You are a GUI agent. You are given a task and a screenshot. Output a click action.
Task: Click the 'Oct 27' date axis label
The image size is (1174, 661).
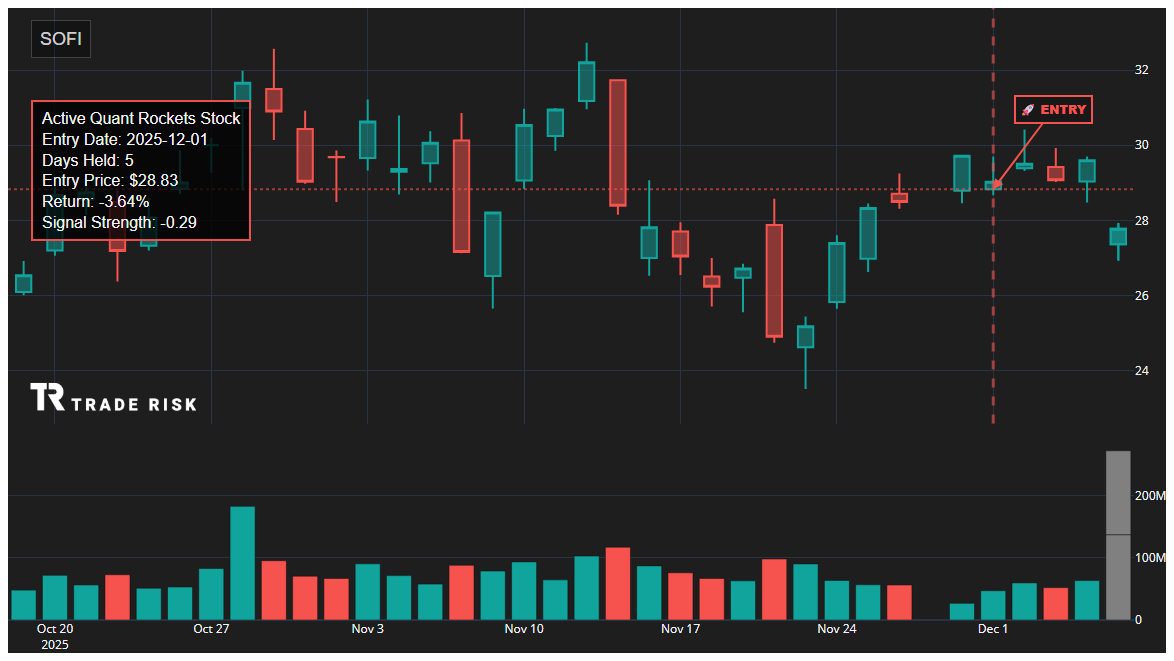point(211,629)
